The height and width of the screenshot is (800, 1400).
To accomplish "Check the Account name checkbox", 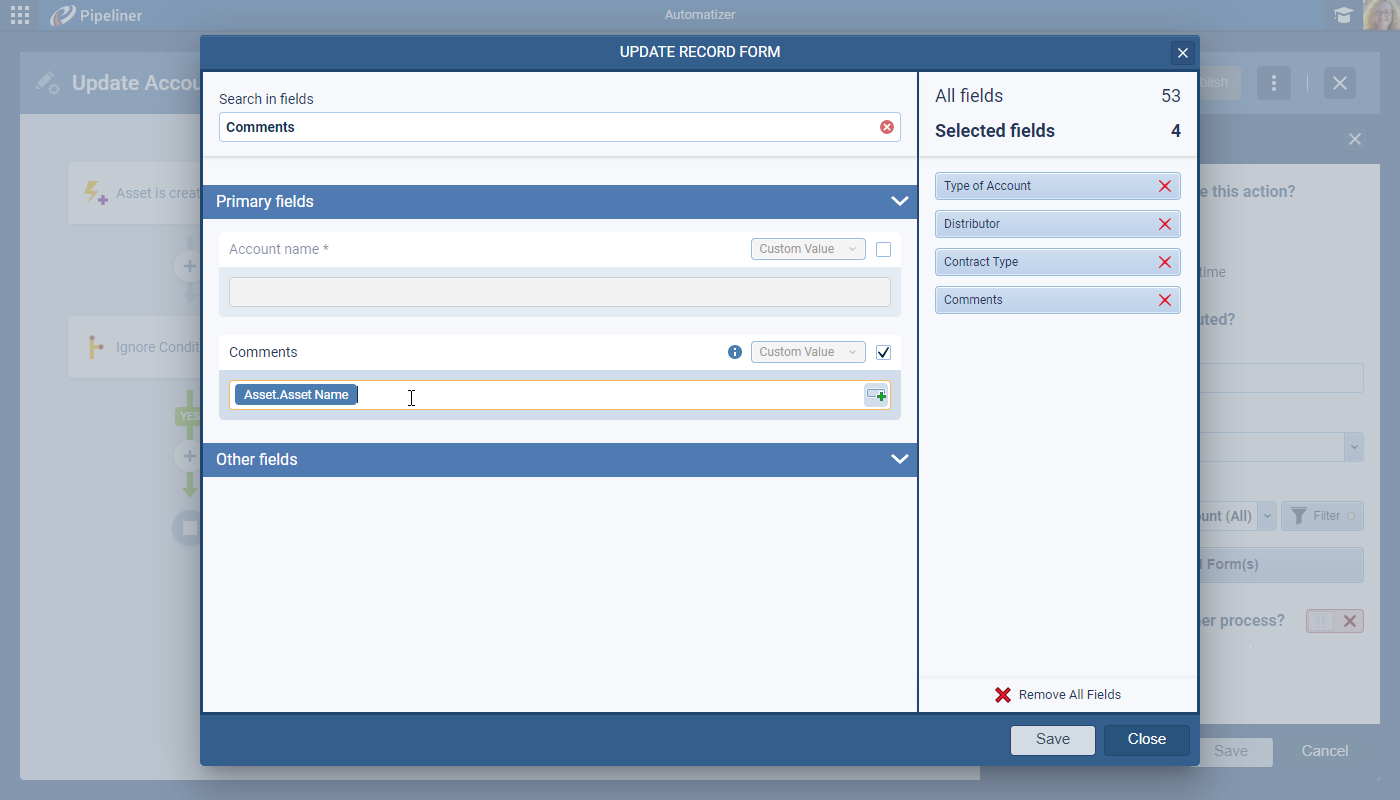I will pos(883,249).
